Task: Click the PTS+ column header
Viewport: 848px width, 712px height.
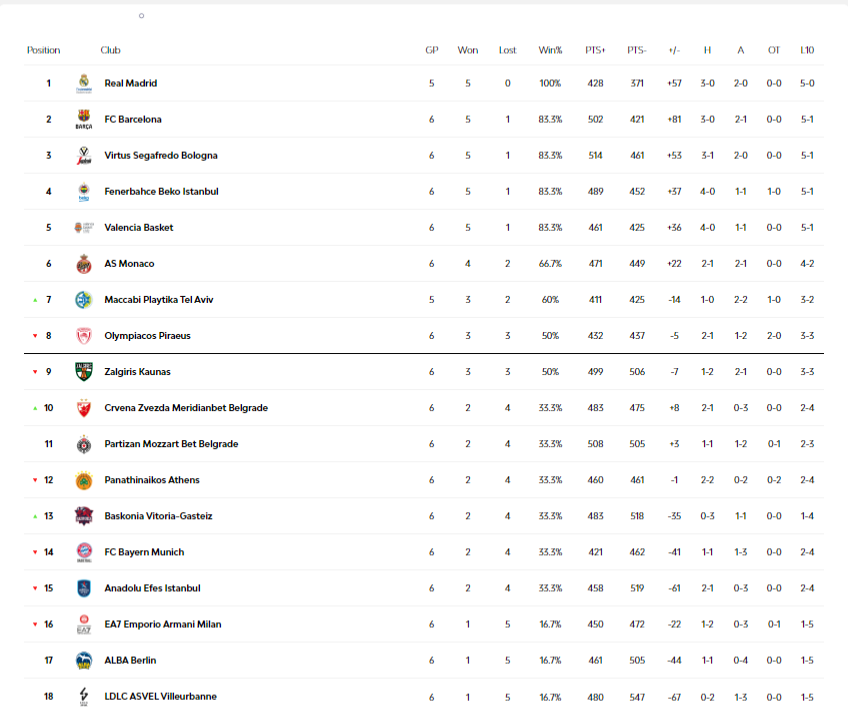Action: click(x=596, y=50)
